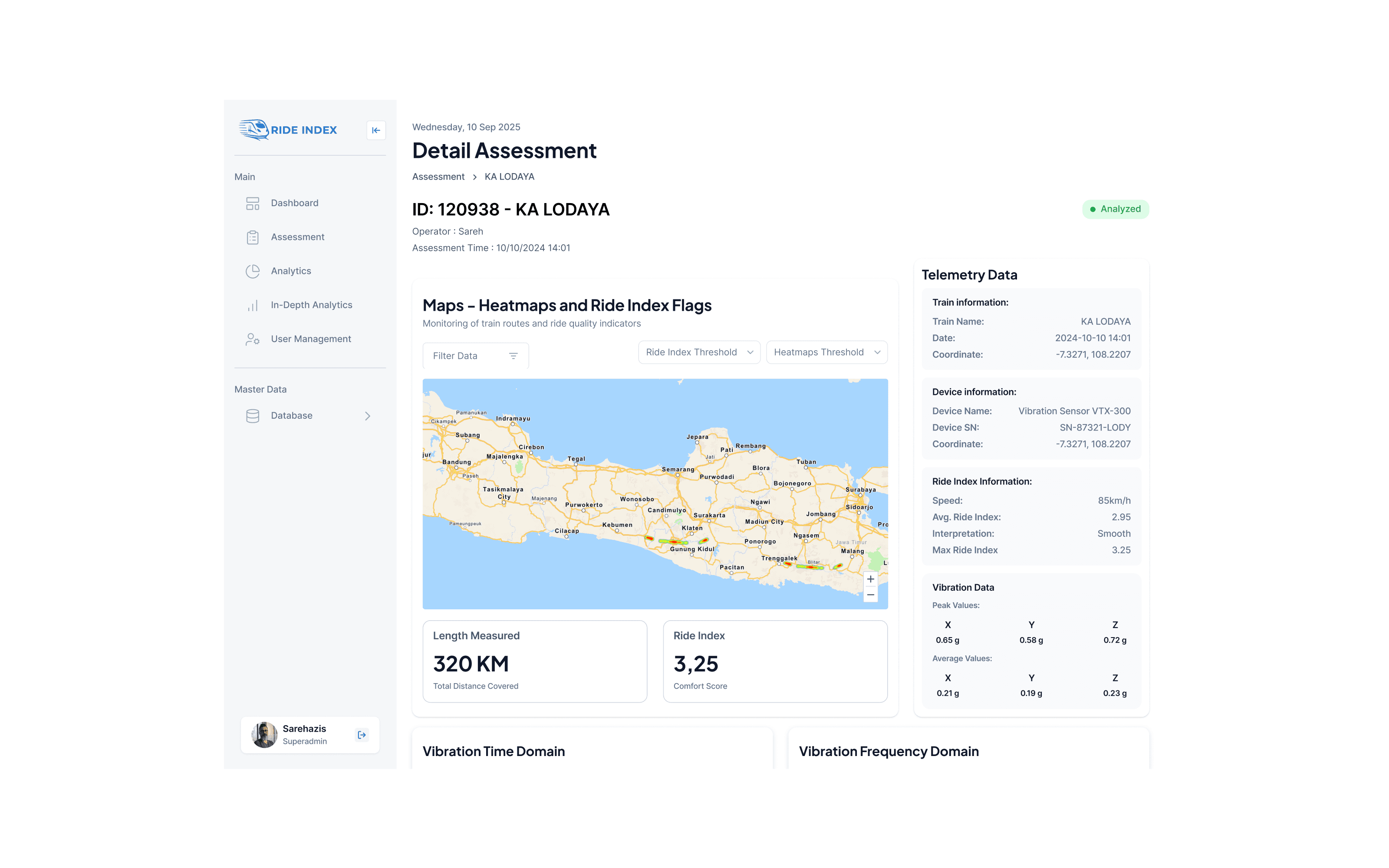
Task: Click the Max Ride Index value 3.25
Action: click(1121, 550)
